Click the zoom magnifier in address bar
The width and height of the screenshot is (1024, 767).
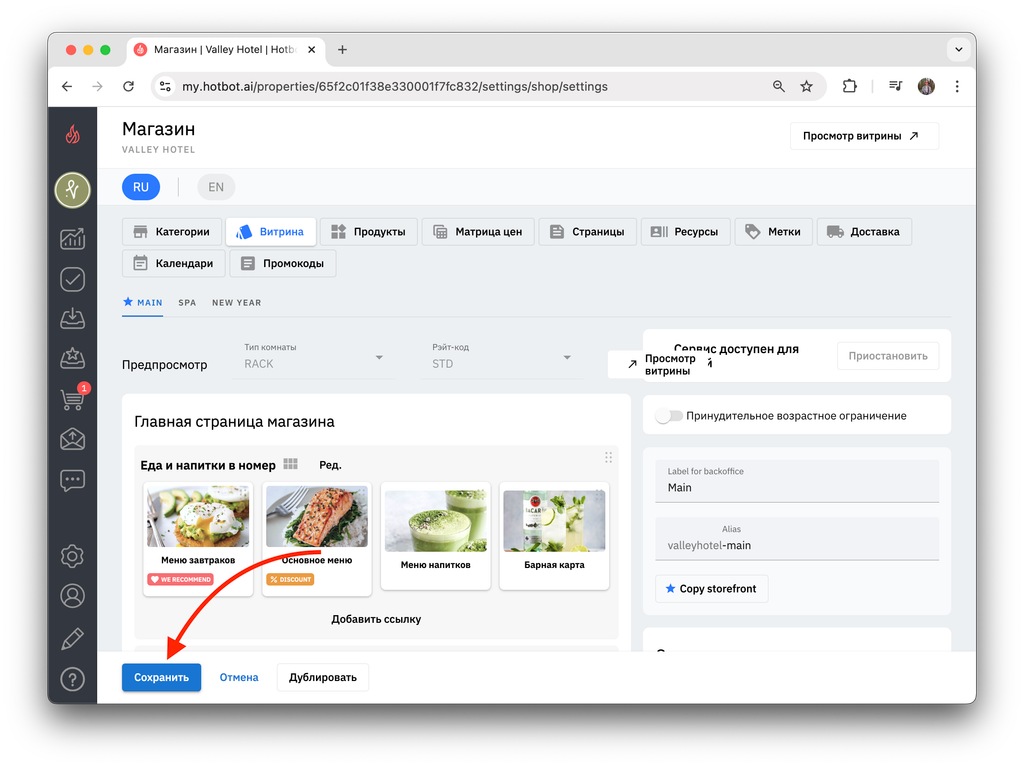point(778,86)
